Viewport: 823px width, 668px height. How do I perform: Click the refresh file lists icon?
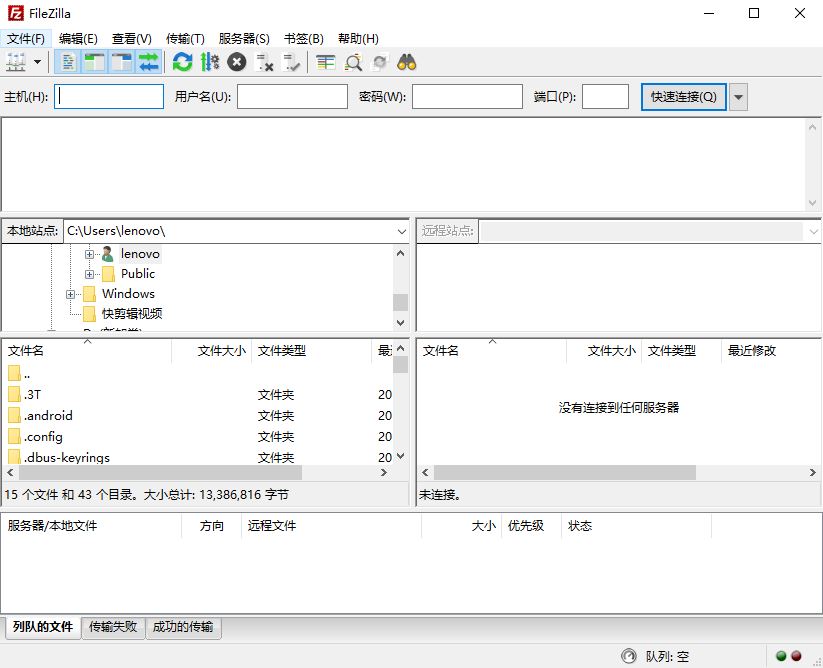[182, 62]
